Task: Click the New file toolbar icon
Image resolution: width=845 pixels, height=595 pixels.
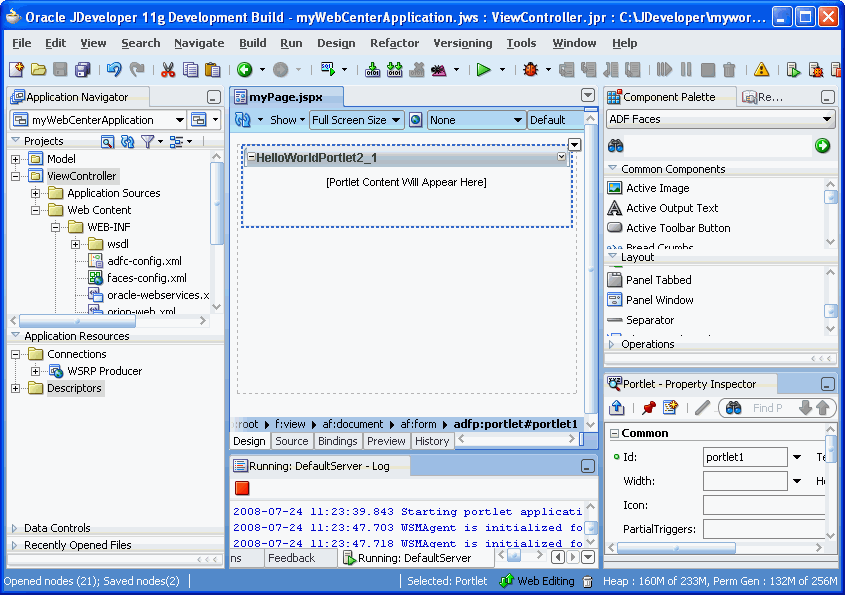Action: [16, 70]
